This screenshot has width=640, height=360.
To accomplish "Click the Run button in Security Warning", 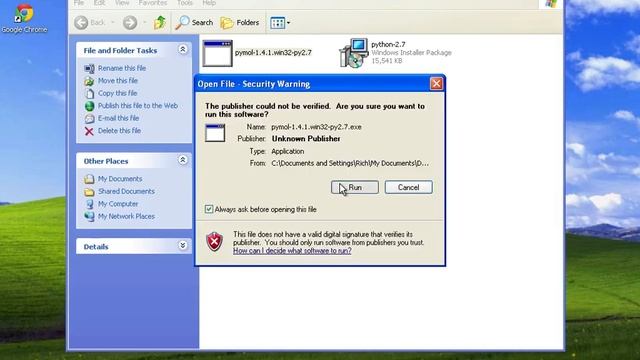I will point(355,187).
